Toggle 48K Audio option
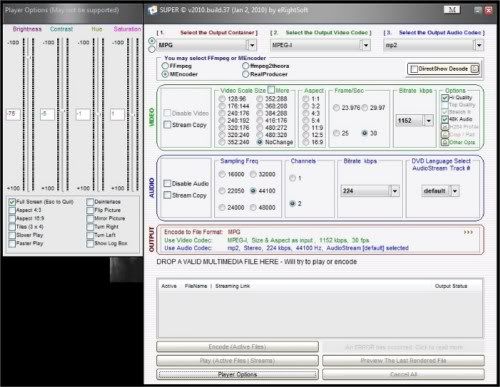Viewport: 500px width, 387px height. pos(445,119)
